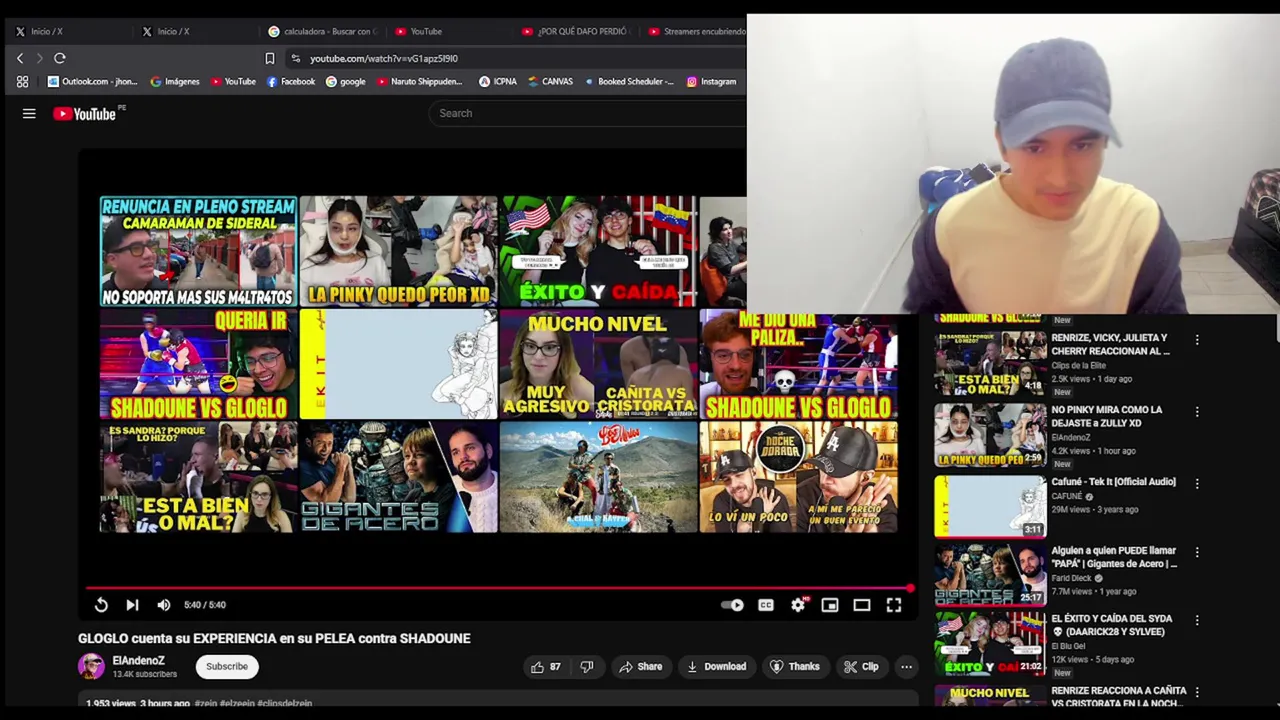This screenshot has height=720, width=1280.
Task: Switch to the first Inicio / X tab
Action: click(x=68, y=31)
